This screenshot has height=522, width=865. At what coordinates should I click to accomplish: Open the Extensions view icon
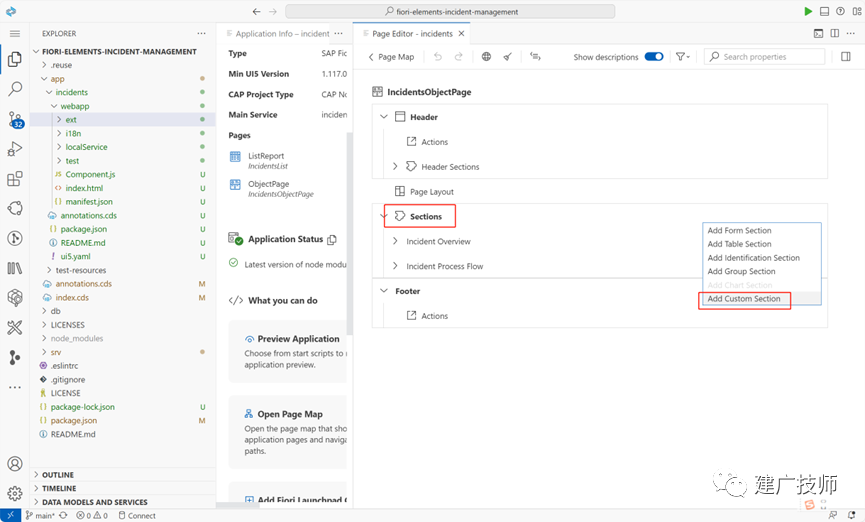pos(15,179)
